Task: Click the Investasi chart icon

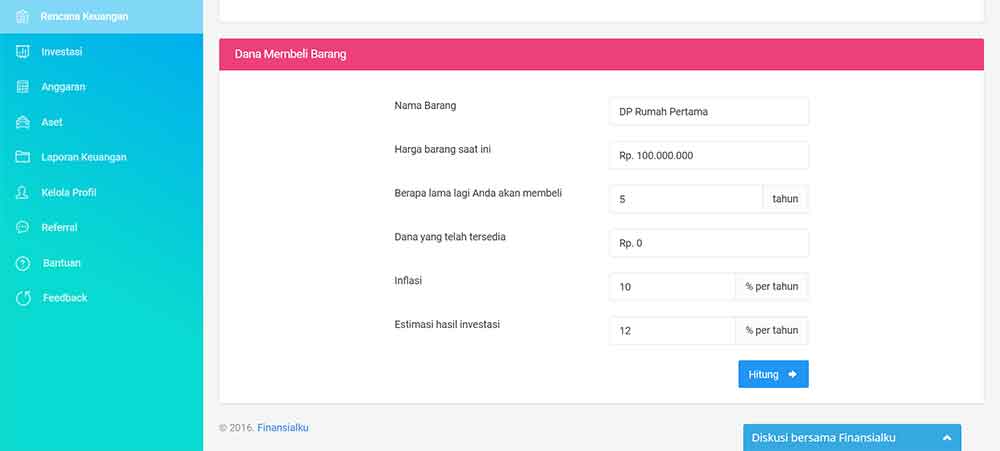Action: coord(22,51)
